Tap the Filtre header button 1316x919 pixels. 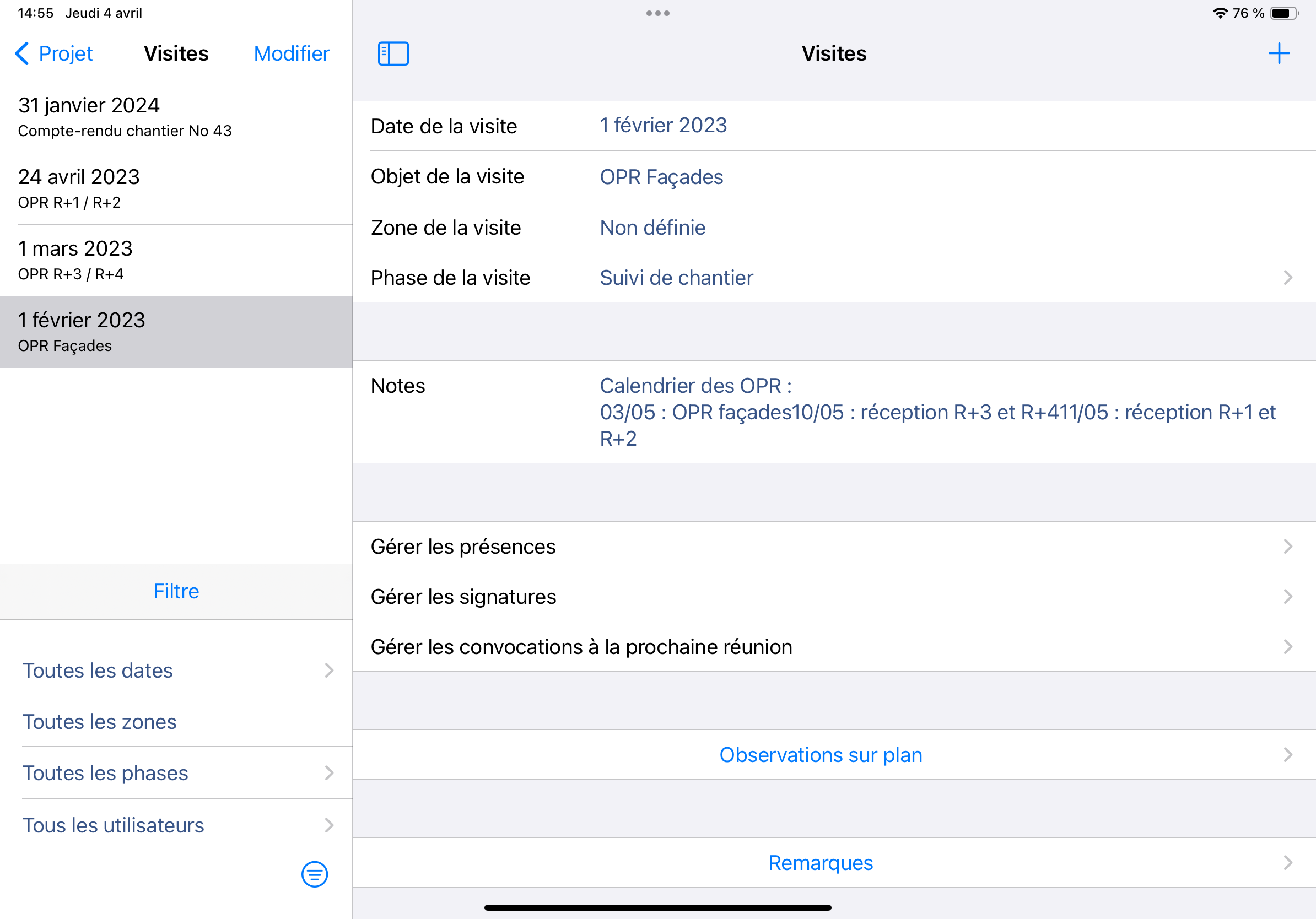[x=176, y=591]
